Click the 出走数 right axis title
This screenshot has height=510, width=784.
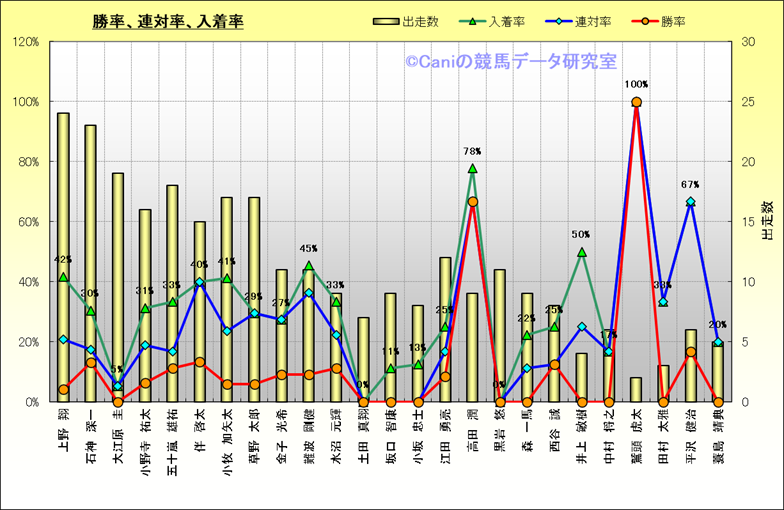coord(768,220)
